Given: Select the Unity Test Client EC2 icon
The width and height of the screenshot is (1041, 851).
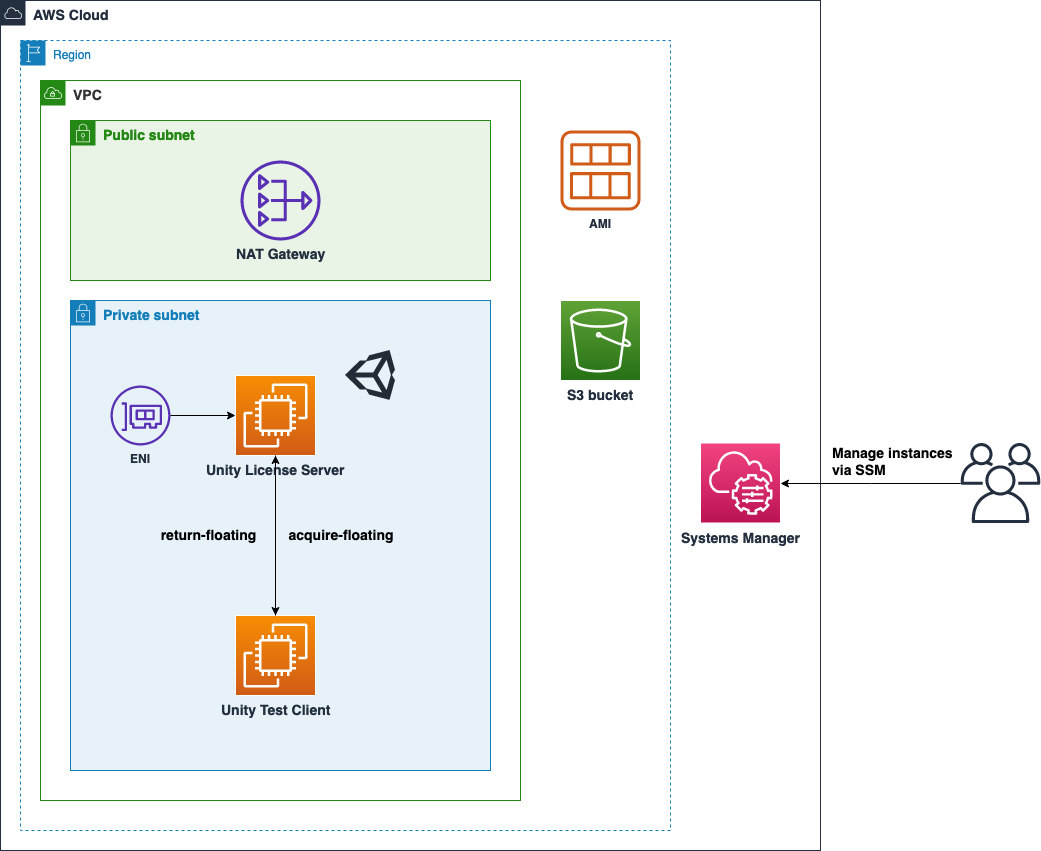Looking at the screenshot, I should (x=276, y=655).
